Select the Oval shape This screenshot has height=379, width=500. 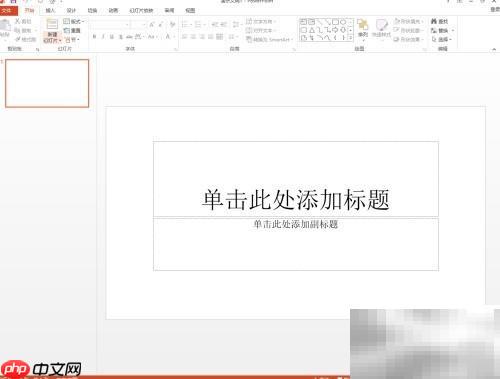point(343,22)
